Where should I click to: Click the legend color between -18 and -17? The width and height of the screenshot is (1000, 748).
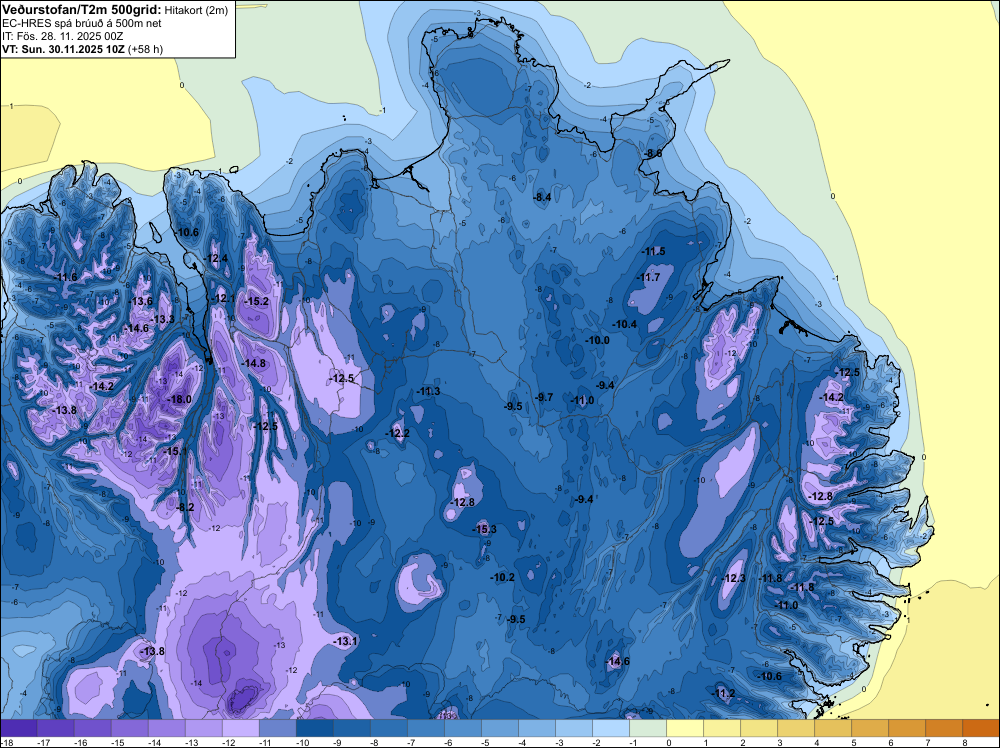[19, 728]
